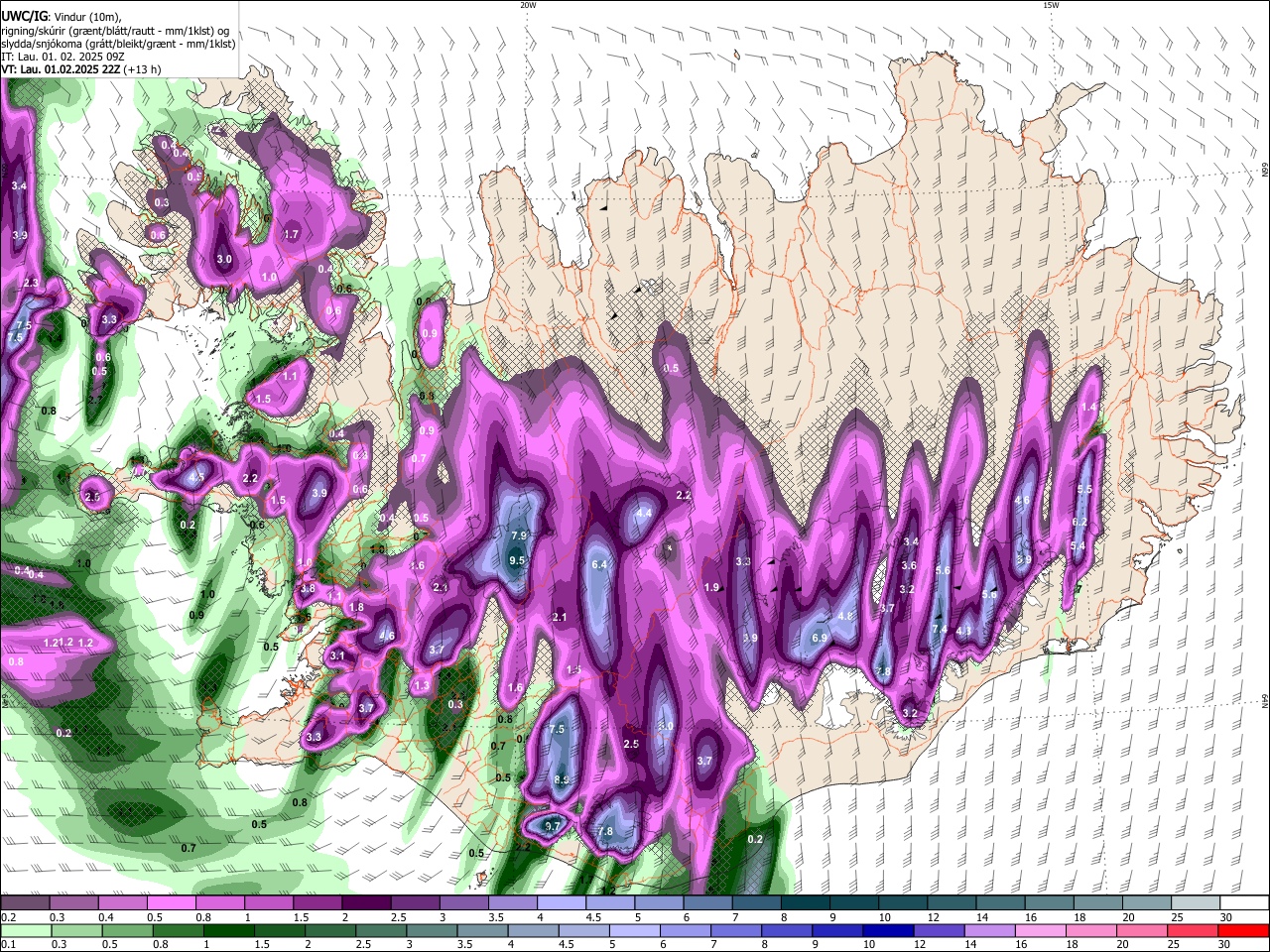Viewport: 1270px width, 952px height.
Task: Click the UWC/IG title text
Action: [24, 16]
